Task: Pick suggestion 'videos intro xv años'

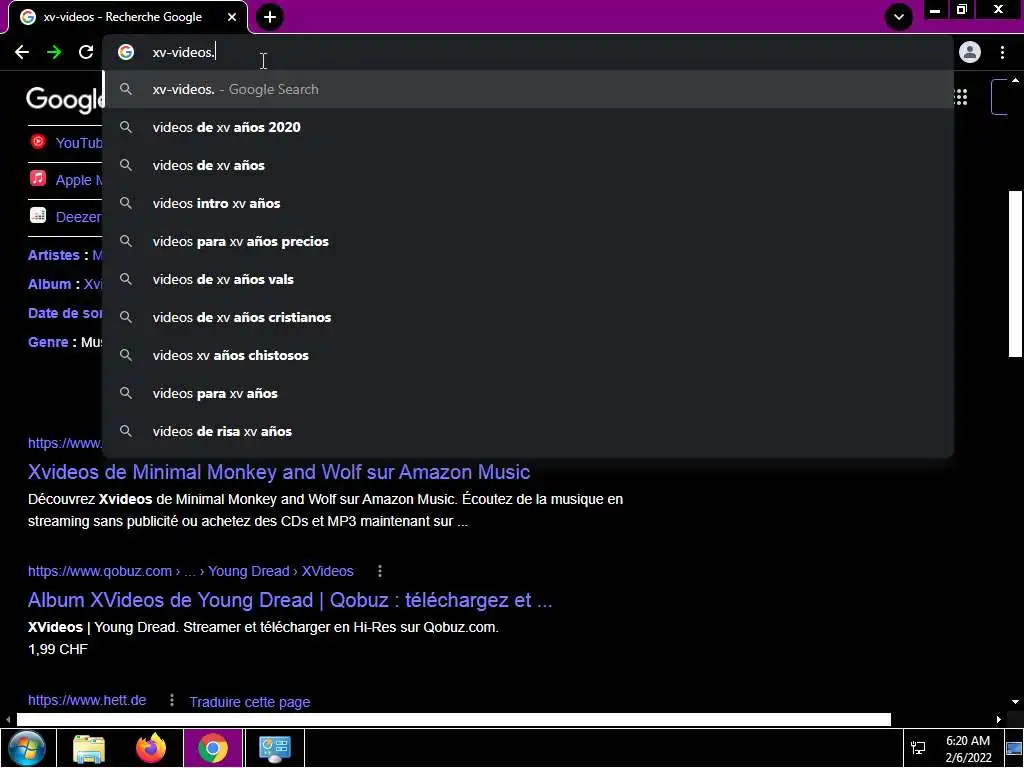Action: [x=528, y=203]
